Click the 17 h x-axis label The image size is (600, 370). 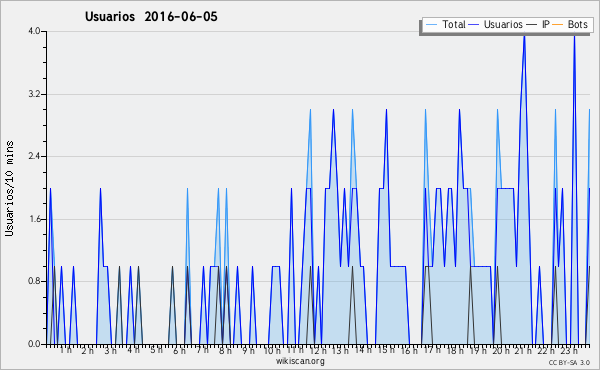[x=432, y=350]
